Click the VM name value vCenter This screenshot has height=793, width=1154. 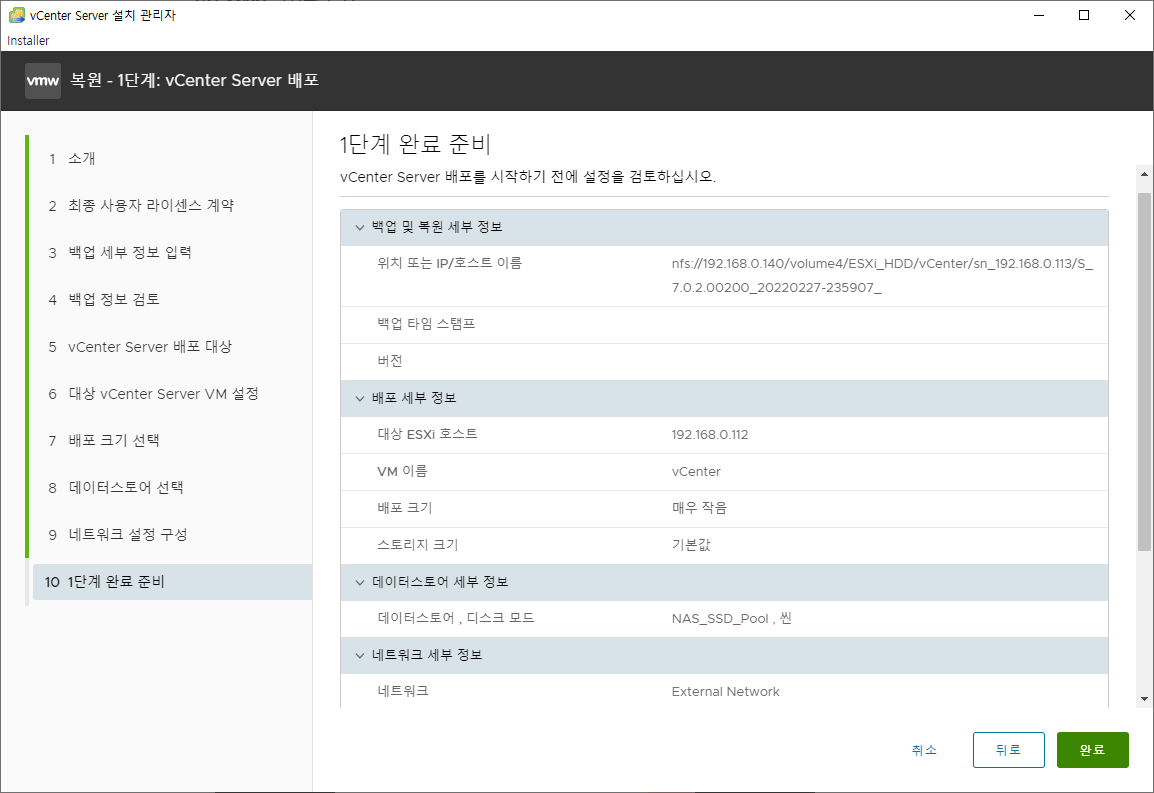point(695,471)
